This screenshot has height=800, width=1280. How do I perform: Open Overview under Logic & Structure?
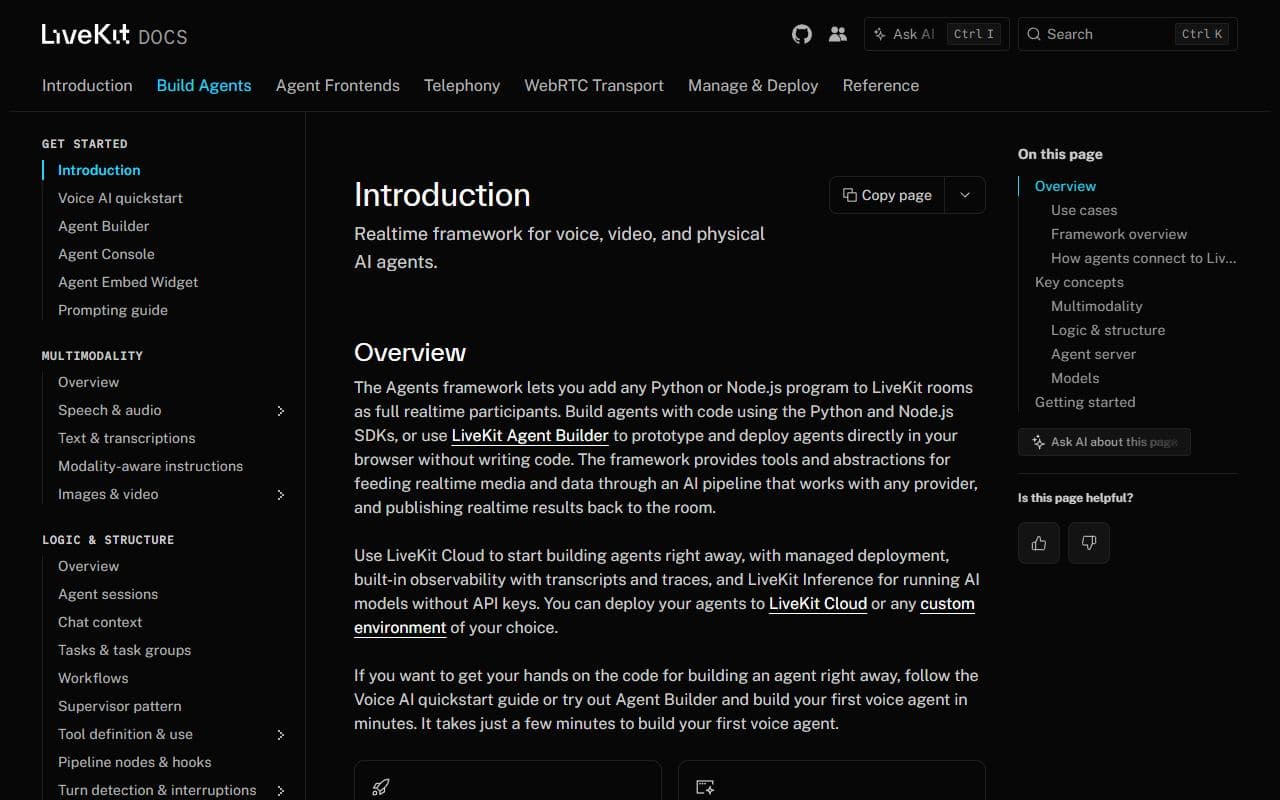pos(88,566)
